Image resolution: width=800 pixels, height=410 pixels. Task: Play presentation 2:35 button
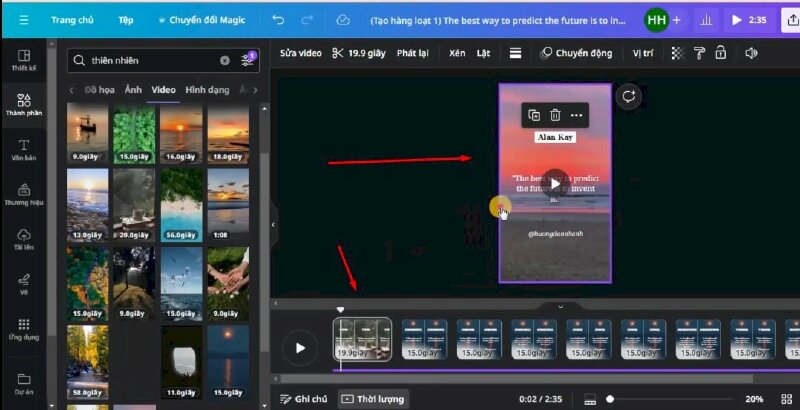(748, 20)
